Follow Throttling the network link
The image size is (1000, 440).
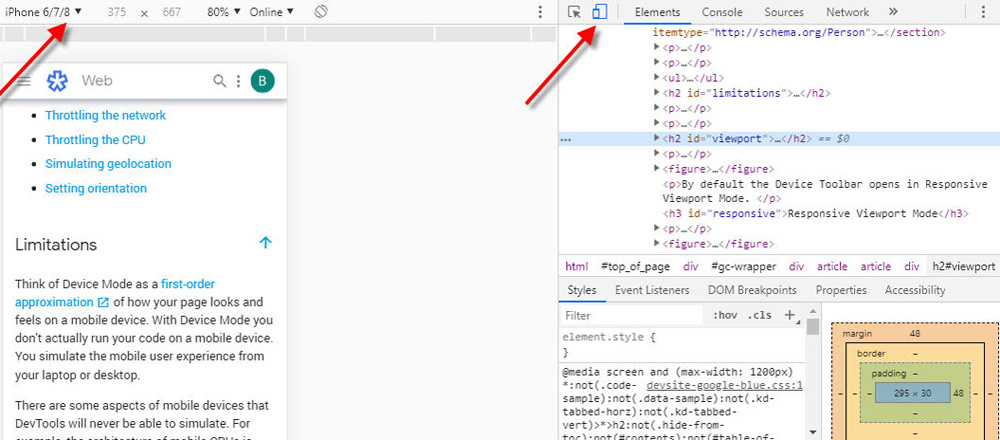[x=105, y=115]
